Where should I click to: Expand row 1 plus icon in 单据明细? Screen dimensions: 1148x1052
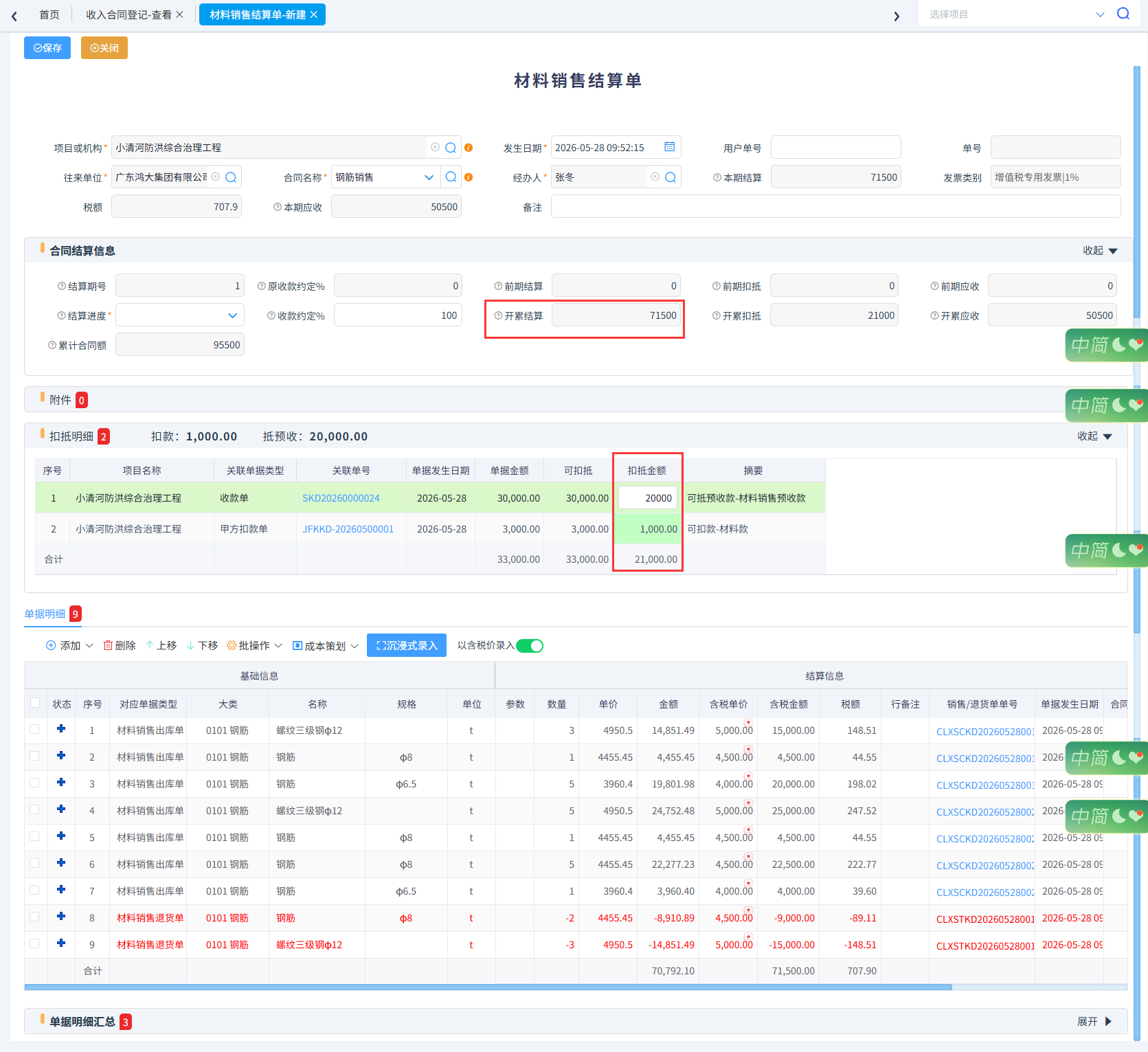tap(61, 728)
